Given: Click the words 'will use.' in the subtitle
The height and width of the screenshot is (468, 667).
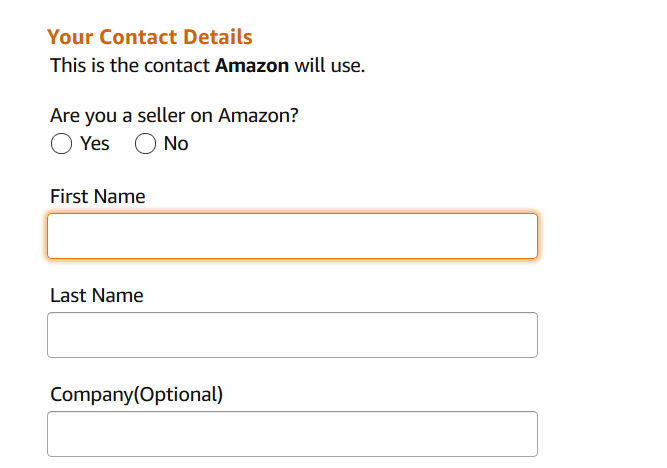Looking at the screenshot, I should pos(330,66).
